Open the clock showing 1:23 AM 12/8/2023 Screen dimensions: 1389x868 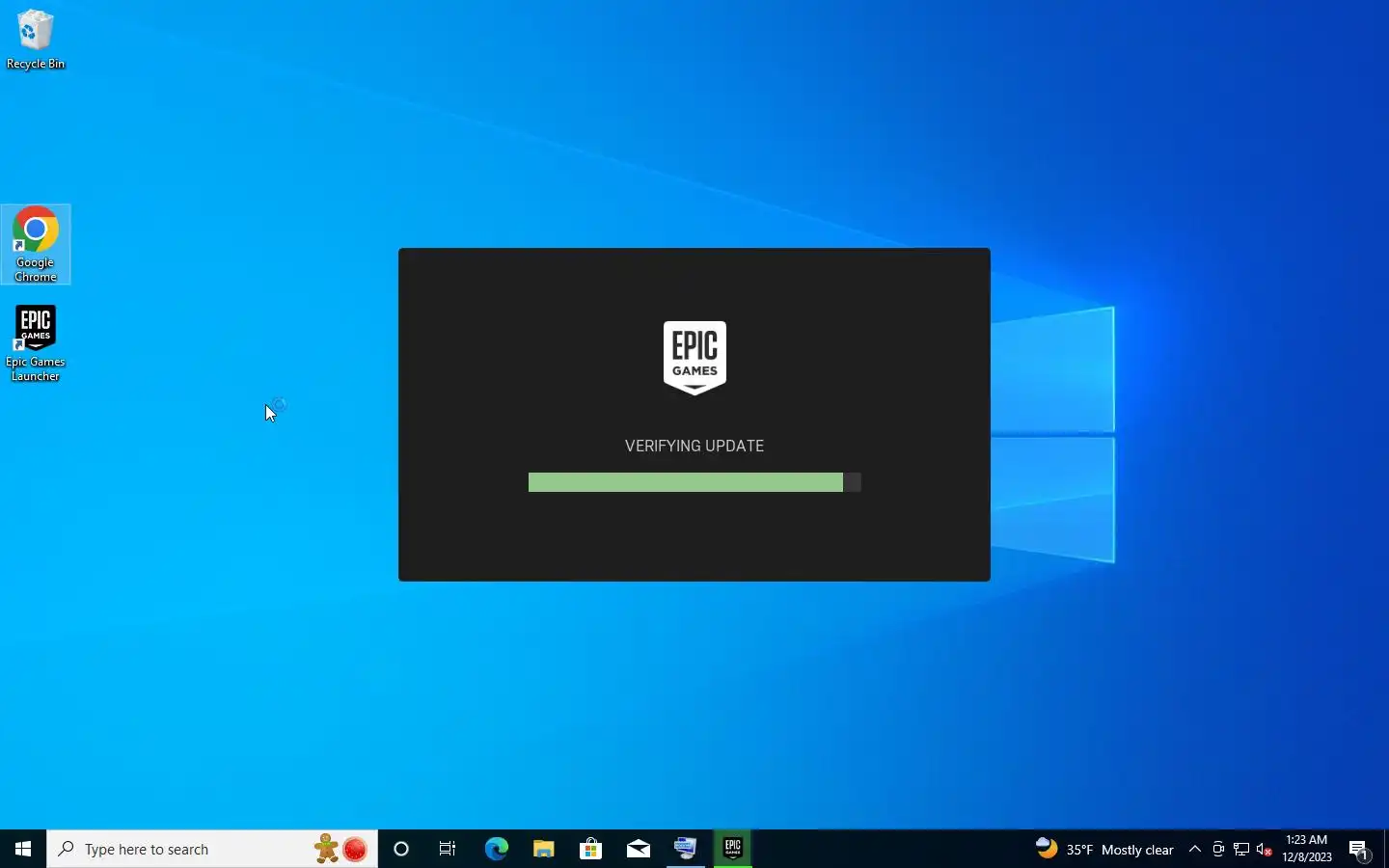click(x=1308, y=849)
